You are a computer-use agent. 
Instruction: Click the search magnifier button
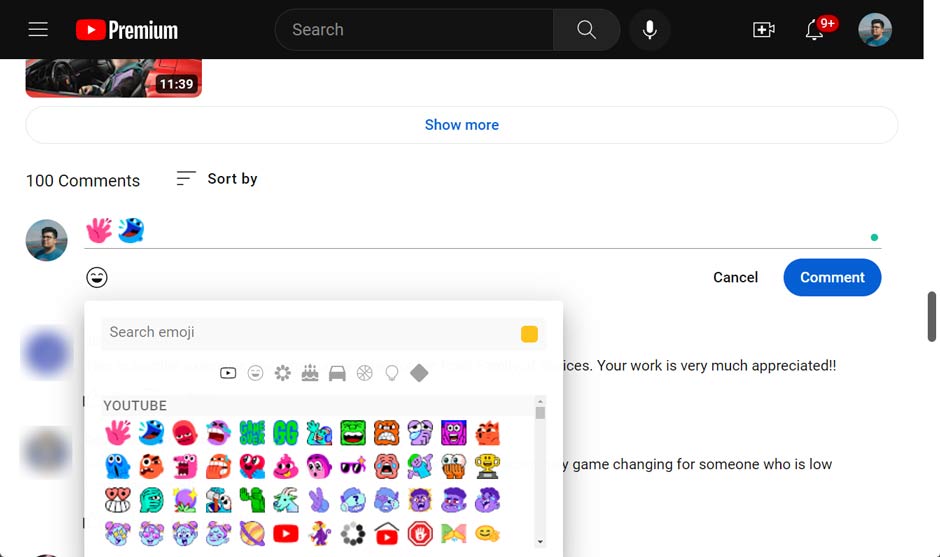586,30
